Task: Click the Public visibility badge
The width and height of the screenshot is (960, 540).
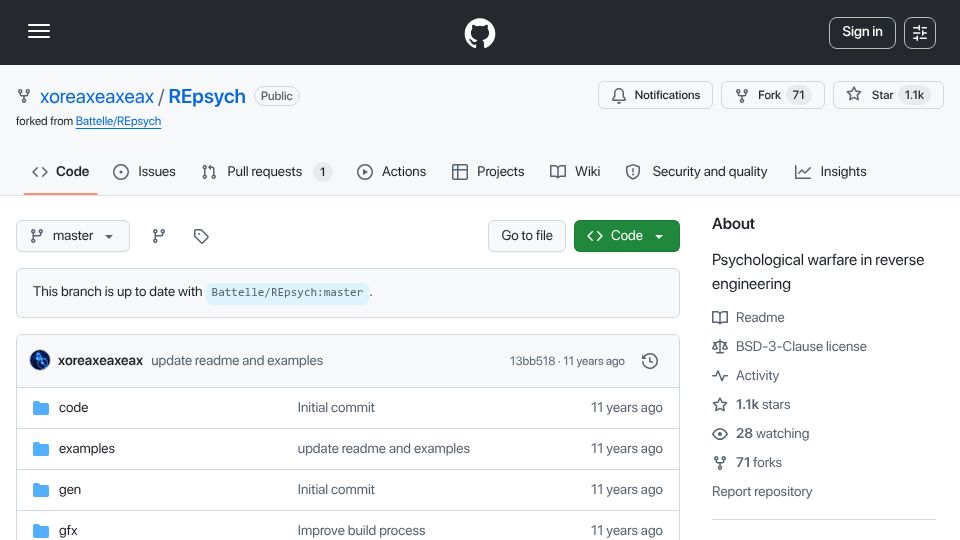Action: coord(277,96)
